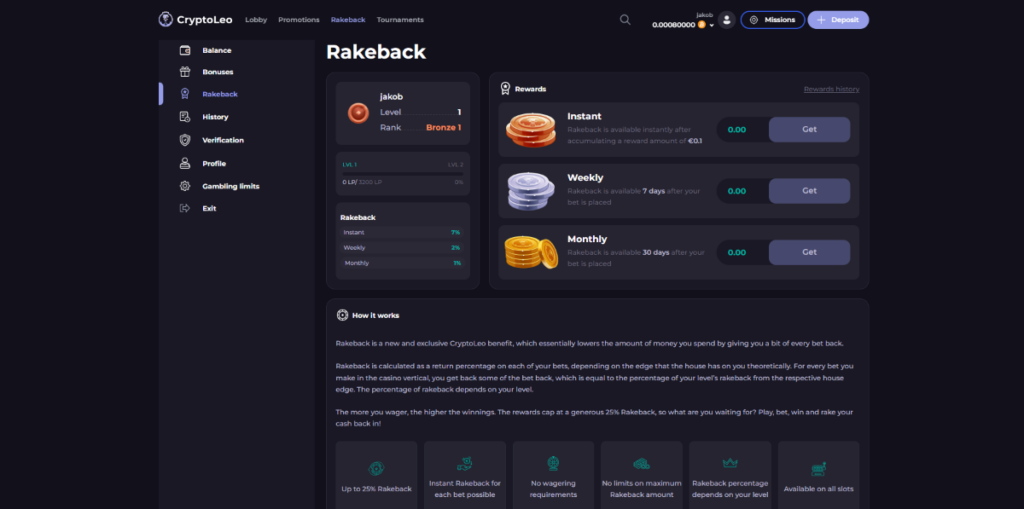Click the No wagering requirements icon
The height and width of the screenshot is (509, 1024).
pyautogui.click(x=553, y=464)
